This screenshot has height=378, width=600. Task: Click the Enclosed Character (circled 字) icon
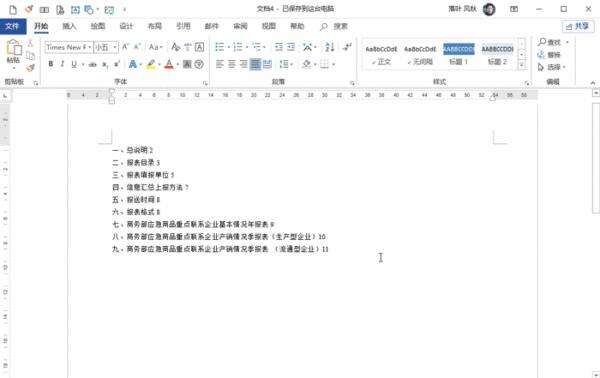point(199,64)
